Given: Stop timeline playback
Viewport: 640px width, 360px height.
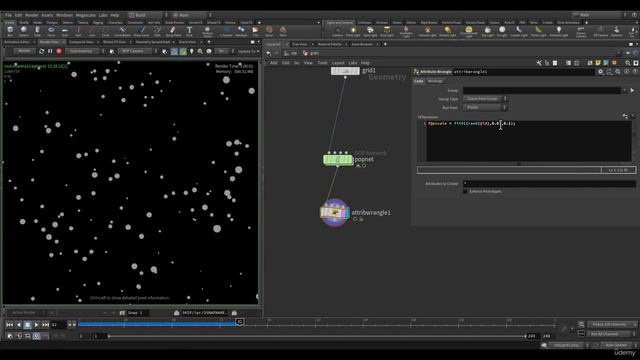Looking at the screenshot, I should (27, 325).
